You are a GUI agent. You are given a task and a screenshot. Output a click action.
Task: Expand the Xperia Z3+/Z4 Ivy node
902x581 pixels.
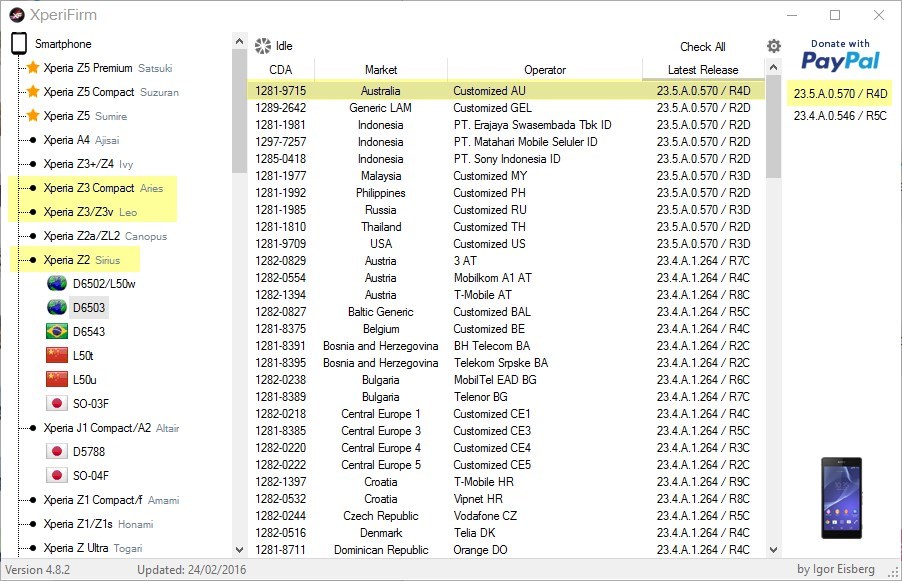pos(33,164)
